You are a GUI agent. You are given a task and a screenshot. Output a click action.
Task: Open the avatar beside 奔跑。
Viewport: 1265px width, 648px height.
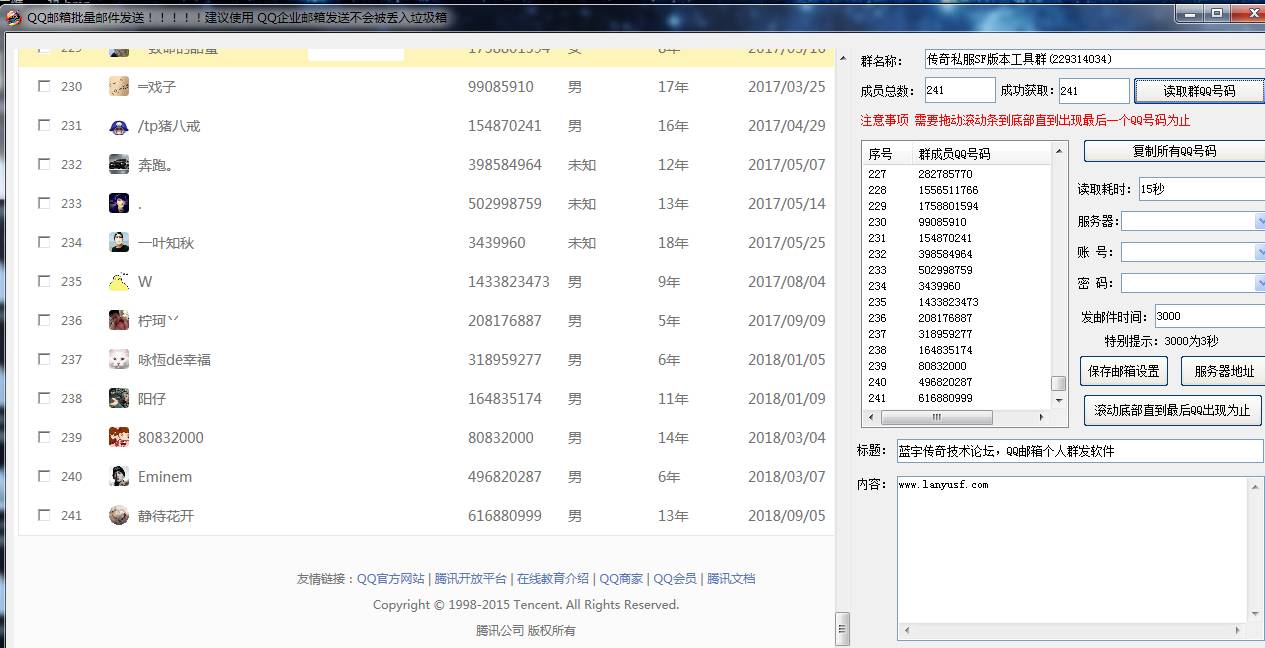(x=119, y=165)
